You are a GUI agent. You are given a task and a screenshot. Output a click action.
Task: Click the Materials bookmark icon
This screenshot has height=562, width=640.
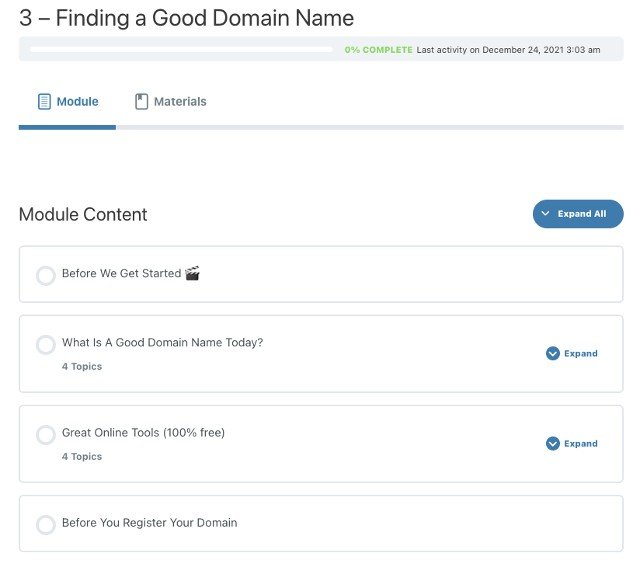141,102
